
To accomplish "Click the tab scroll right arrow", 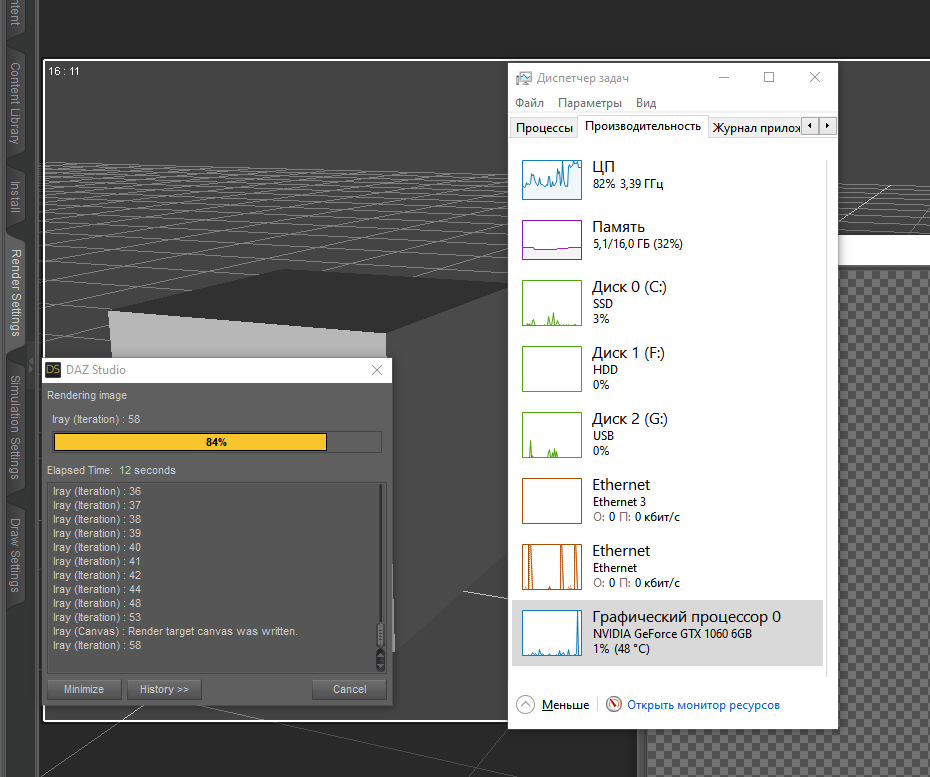I will pyautogui.click(x=827, y=126).
